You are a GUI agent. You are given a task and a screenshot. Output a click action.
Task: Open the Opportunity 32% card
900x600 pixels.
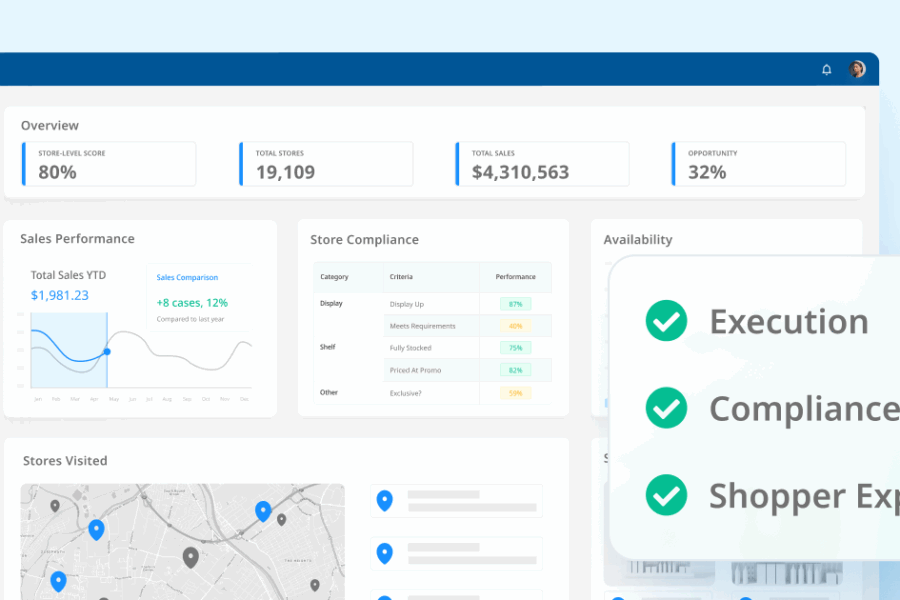click(x=759, y=164)
